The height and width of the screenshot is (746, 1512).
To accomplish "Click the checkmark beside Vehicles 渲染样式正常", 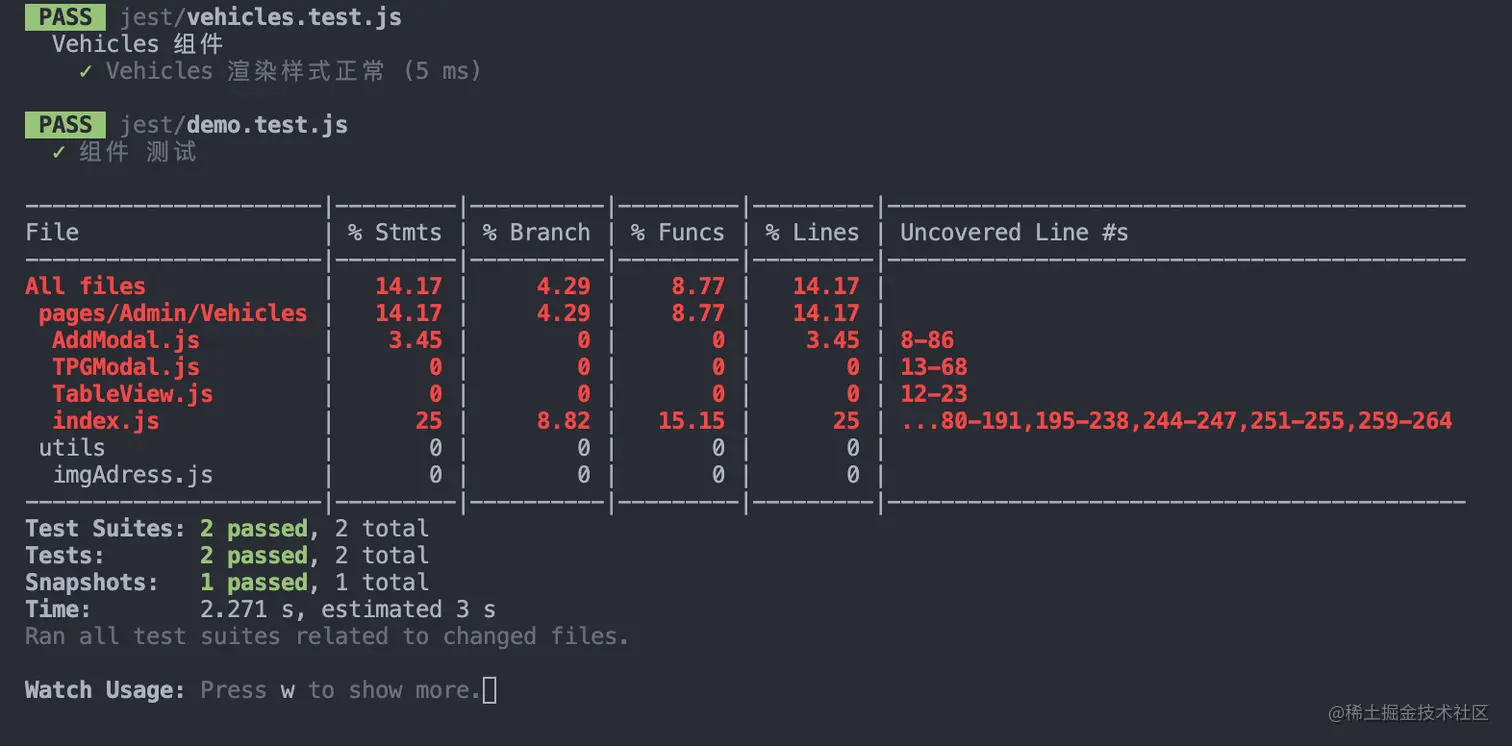I will (86, 71).
